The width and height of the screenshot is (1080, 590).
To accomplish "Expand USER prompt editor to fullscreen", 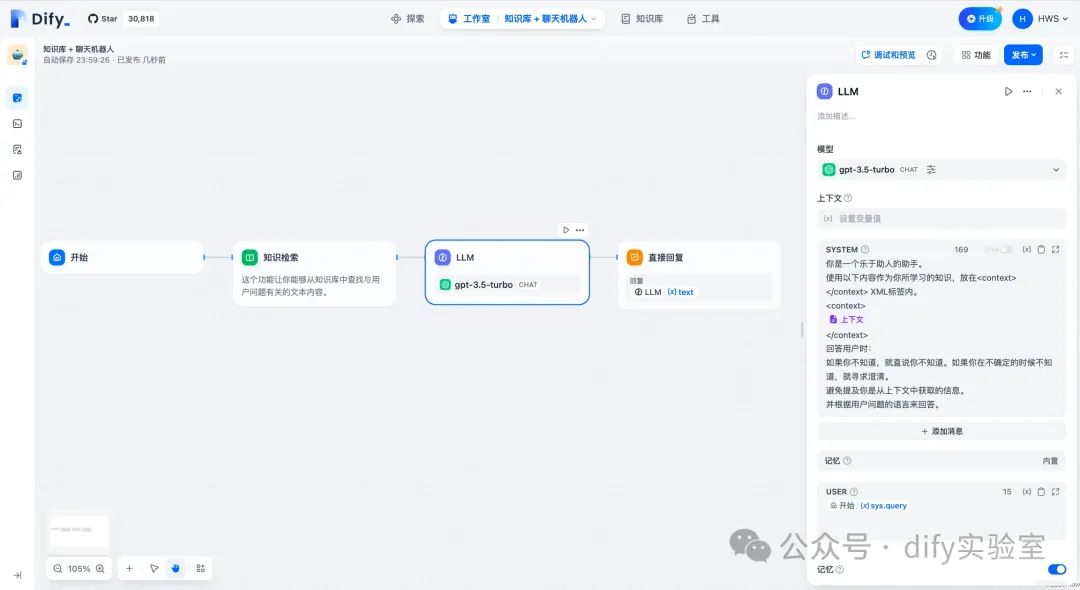I will click(x=1055, y=492).
